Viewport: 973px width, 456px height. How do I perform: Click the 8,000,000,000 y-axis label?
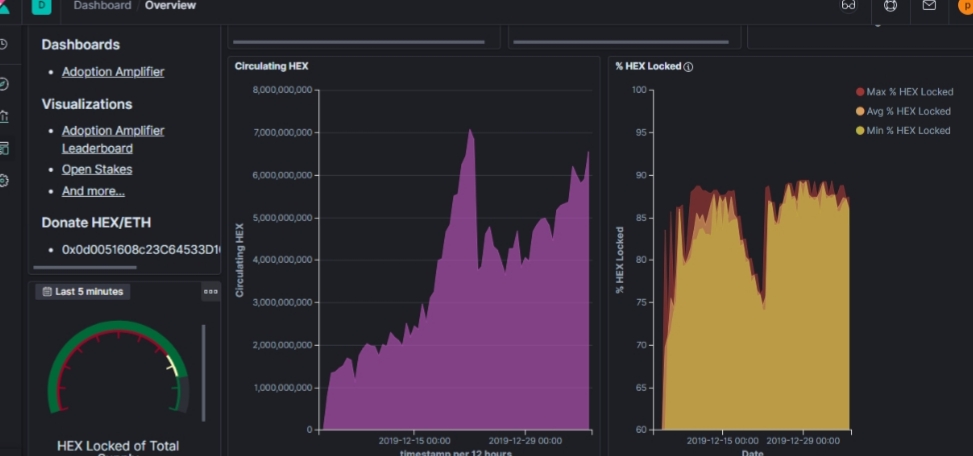pos(282,90)
